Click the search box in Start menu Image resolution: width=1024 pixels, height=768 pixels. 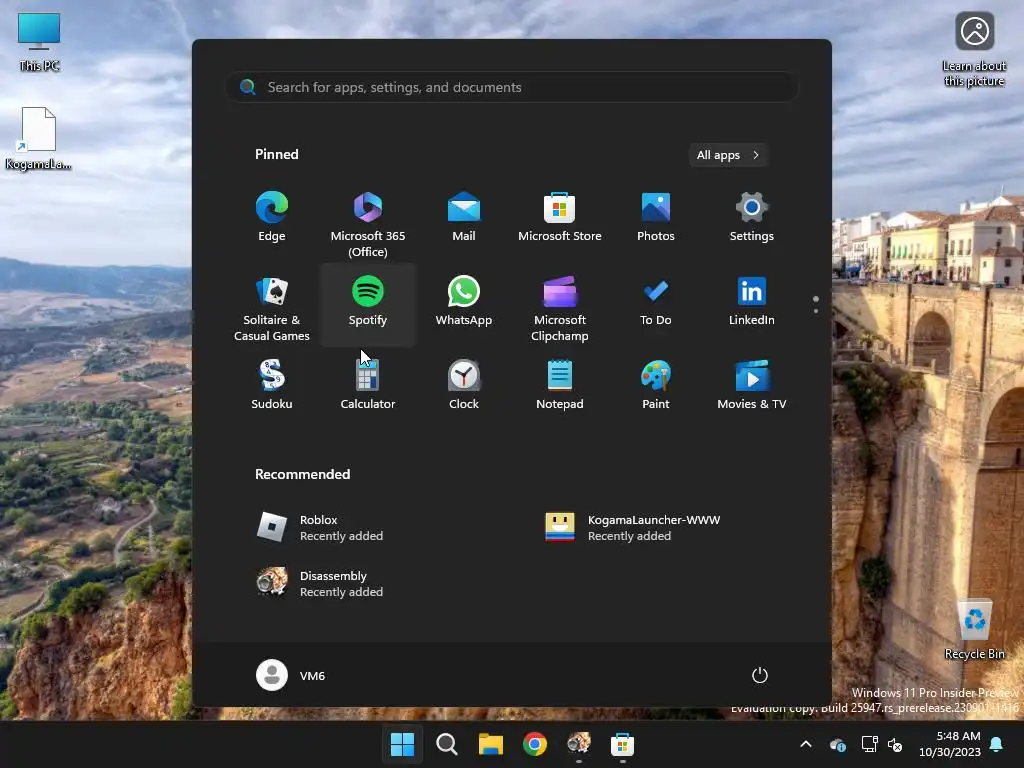[x=512, y=87]
